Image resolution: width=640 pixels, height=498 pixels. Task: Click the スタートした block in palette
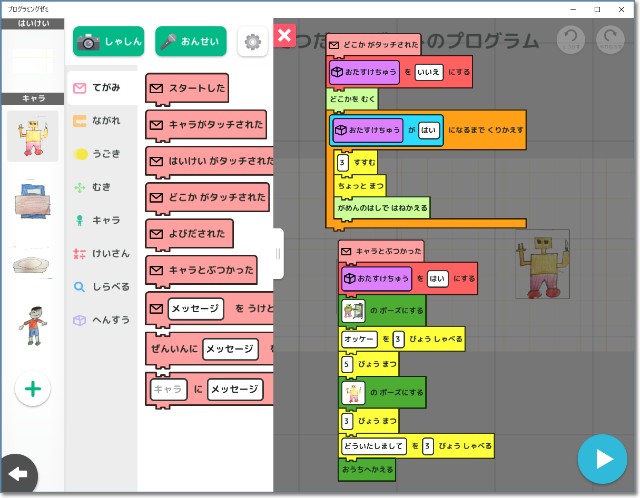pyautogui.click(x=186, y=89)
